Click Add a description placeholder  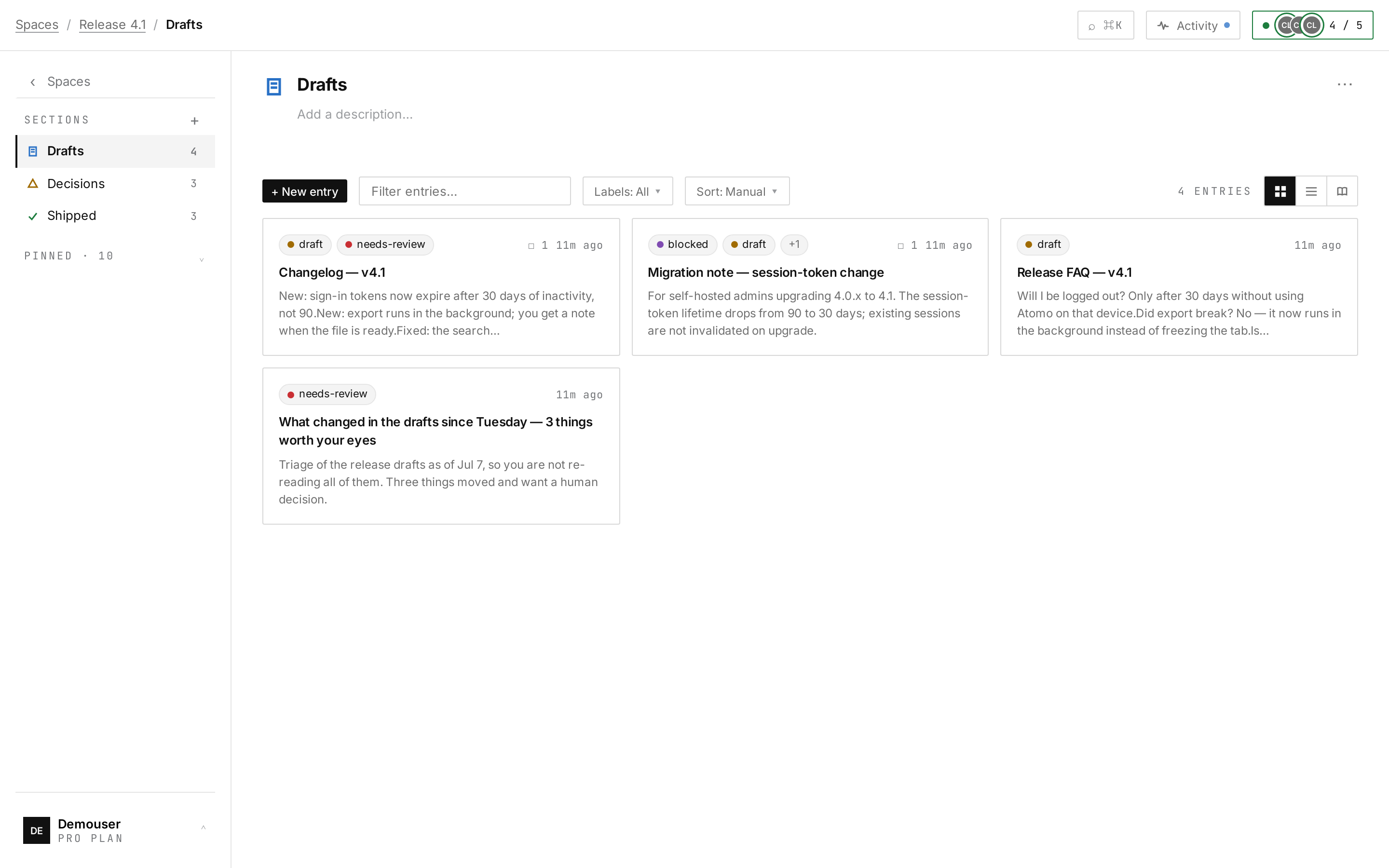coord(354,114)
